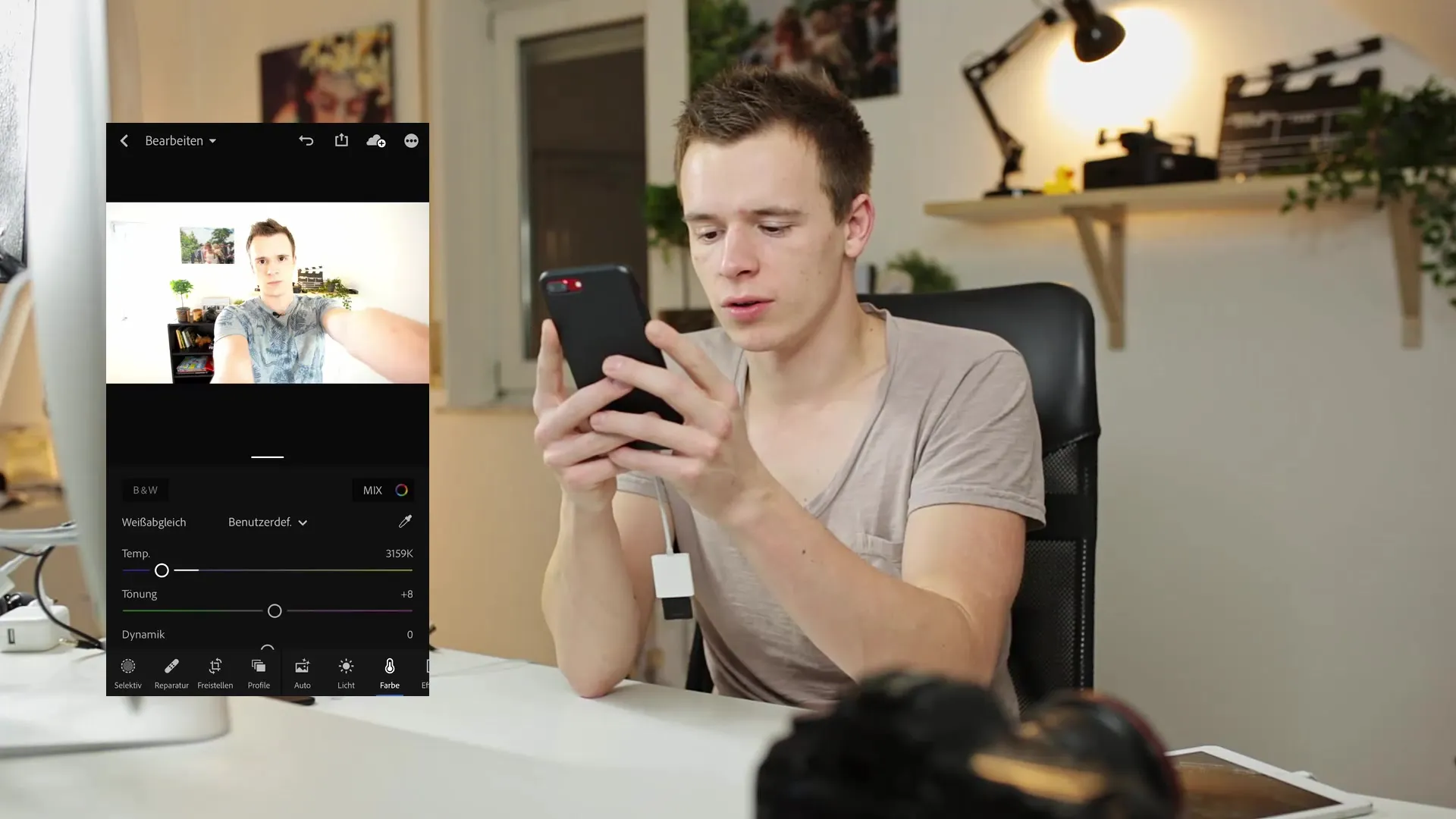This screenshot has height=819, width=1456.
Task: Click the undo button
Action: [x=307, y=140]
